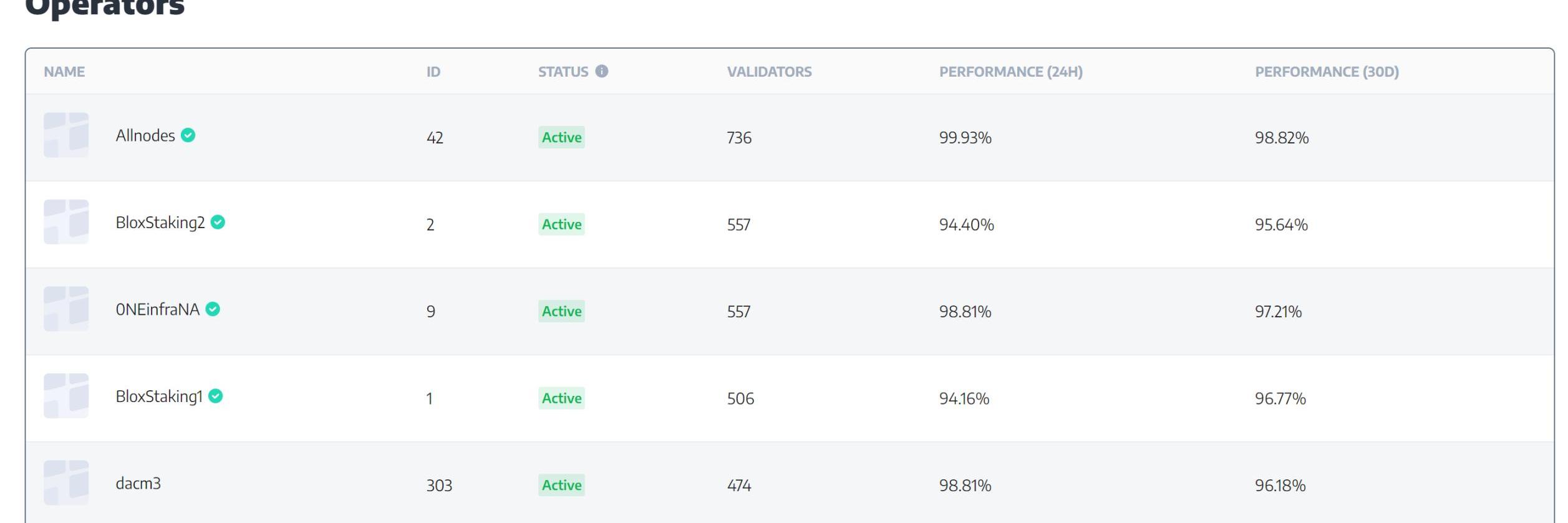The width and height of the screenshot is (1568, 523).
Task: Sort by Performance (24H) column header
Action: [1011, 72]
